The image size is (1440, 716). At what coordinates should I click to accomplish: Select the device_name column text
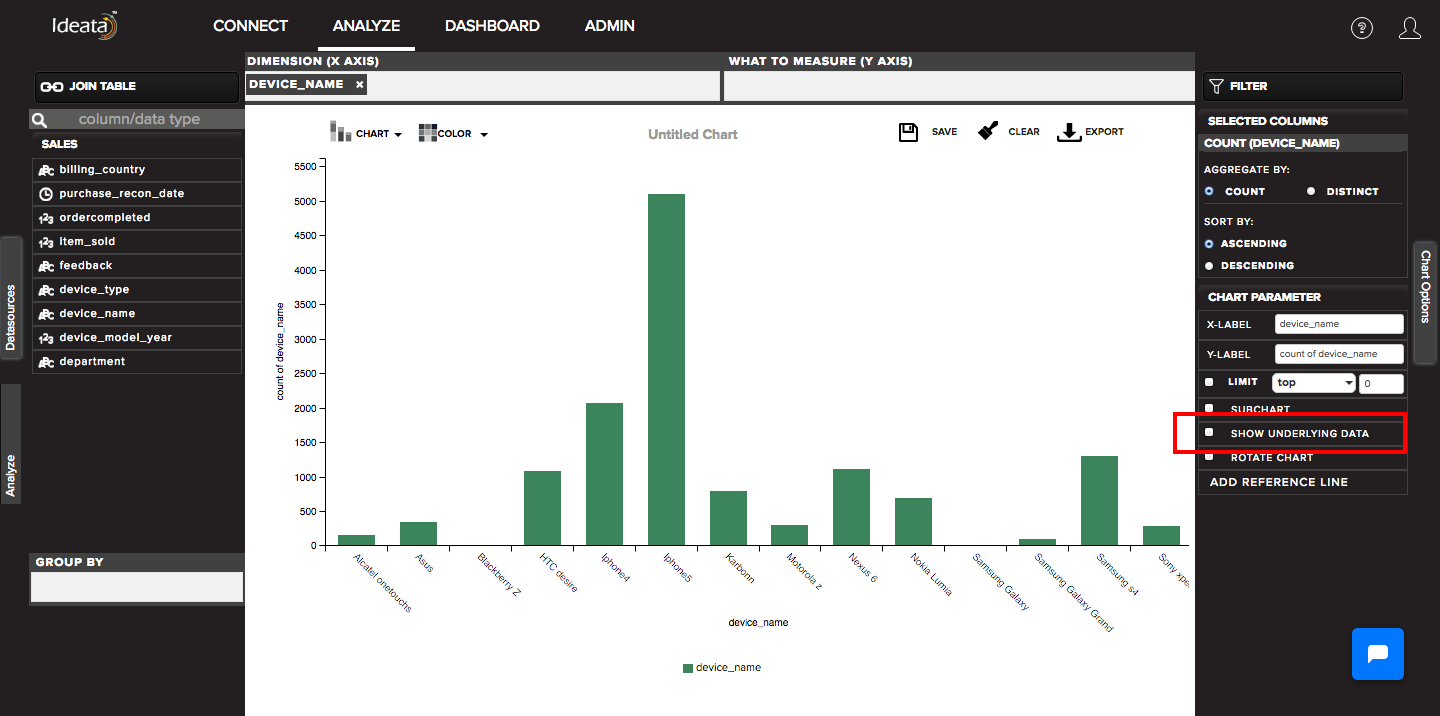point(97,314)
